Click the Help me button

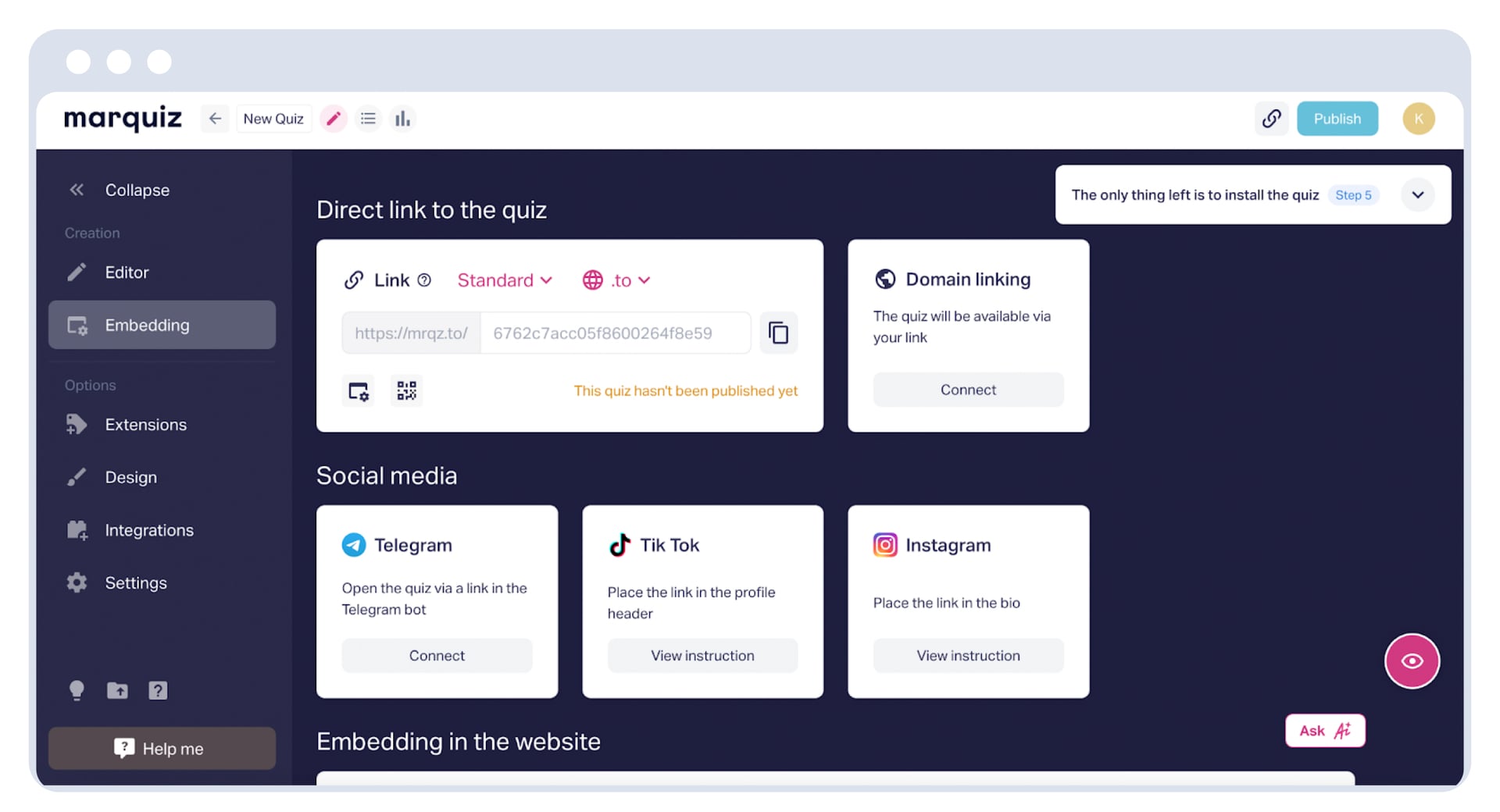click(x=162, y=748)
